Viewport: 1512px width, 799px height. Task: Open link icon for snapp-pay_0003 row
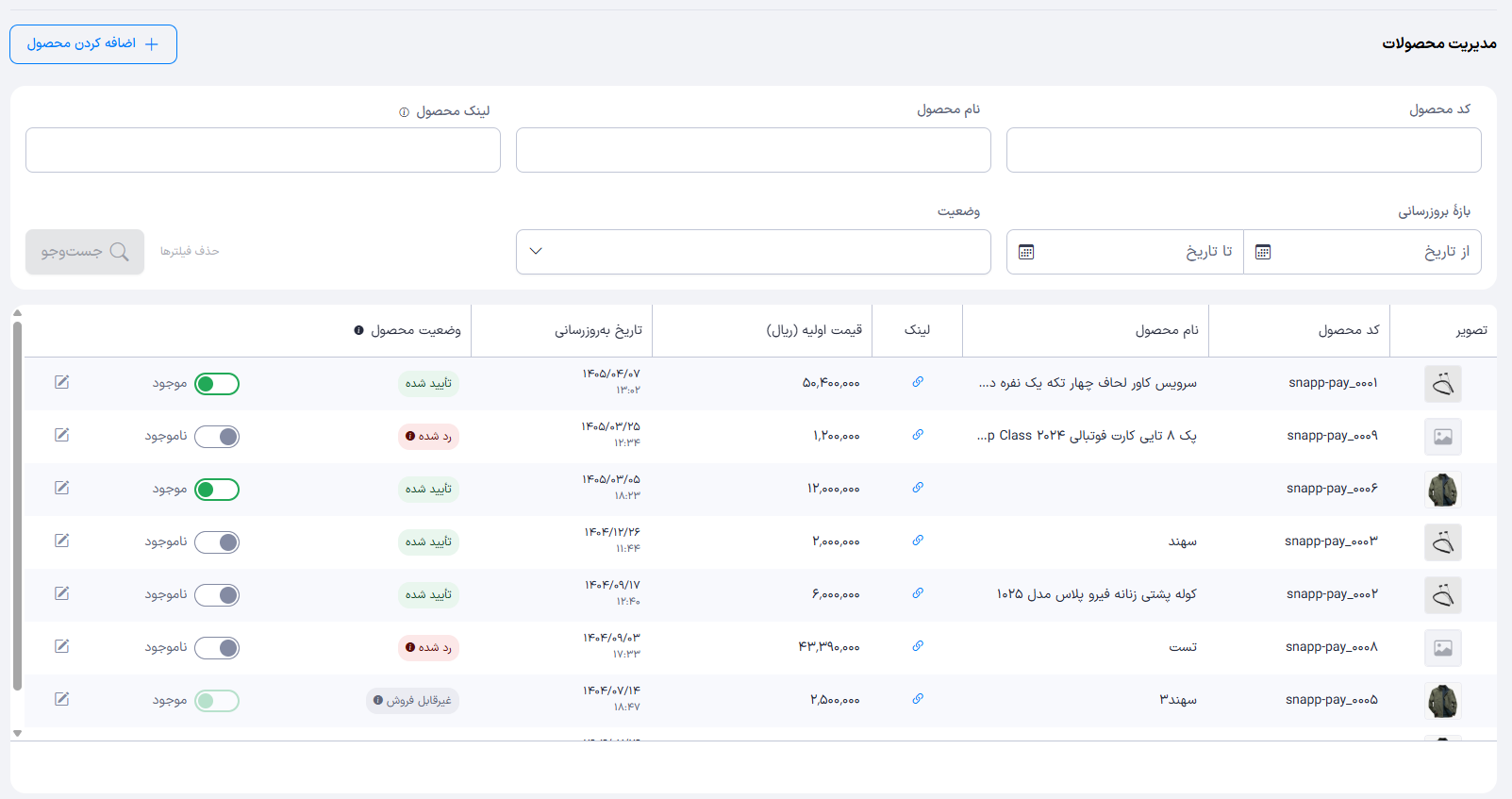click(x=918, y=541)
